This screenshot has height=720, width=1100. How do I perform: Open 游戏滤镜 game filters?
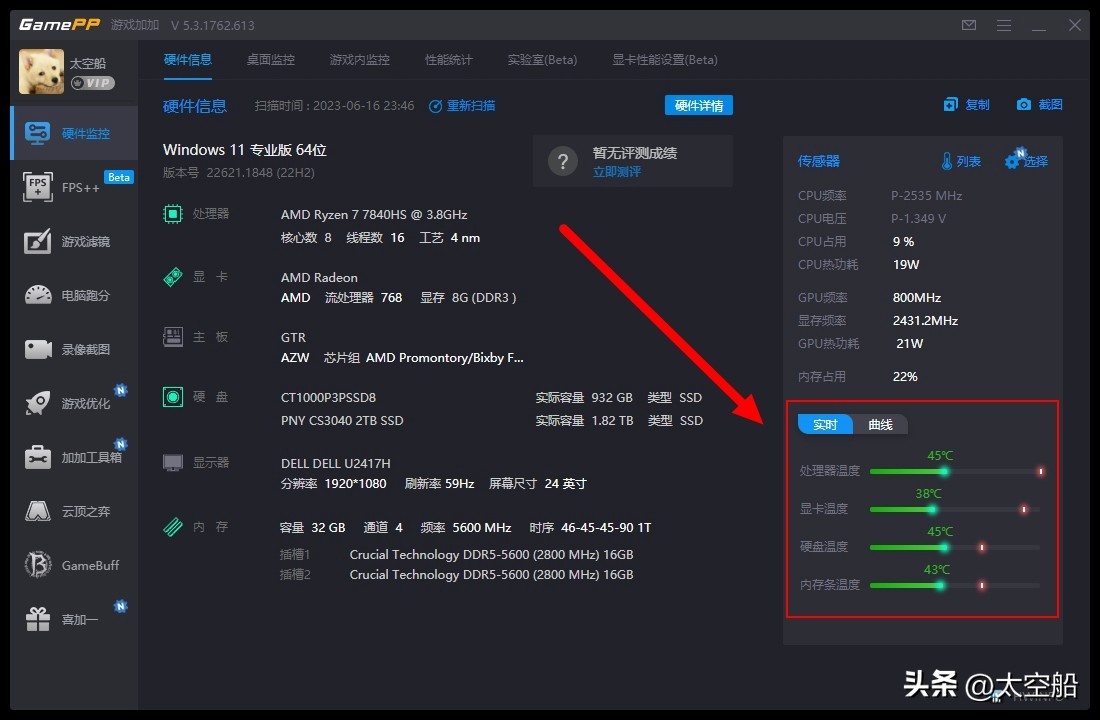click(x=75, y=241)
